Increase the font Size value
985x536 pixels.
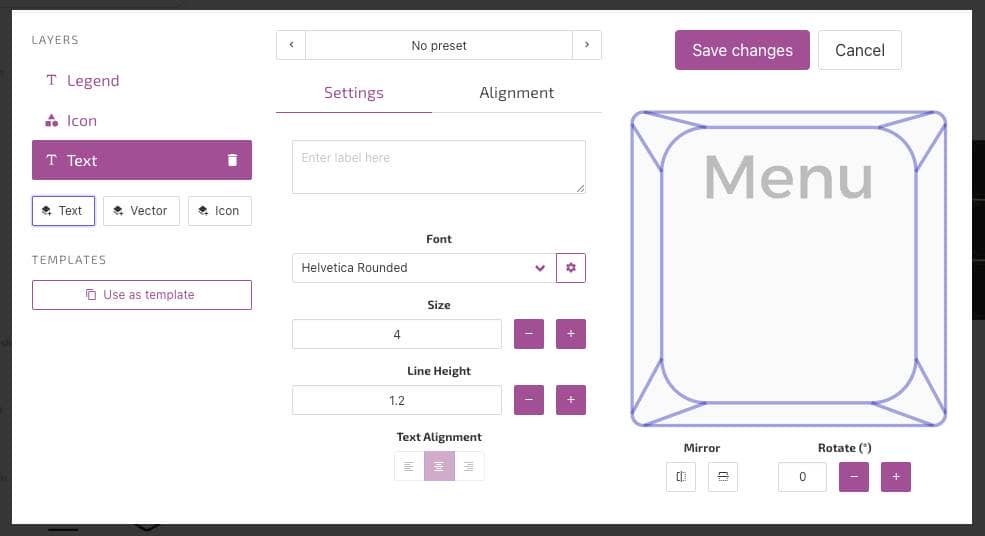570,334
